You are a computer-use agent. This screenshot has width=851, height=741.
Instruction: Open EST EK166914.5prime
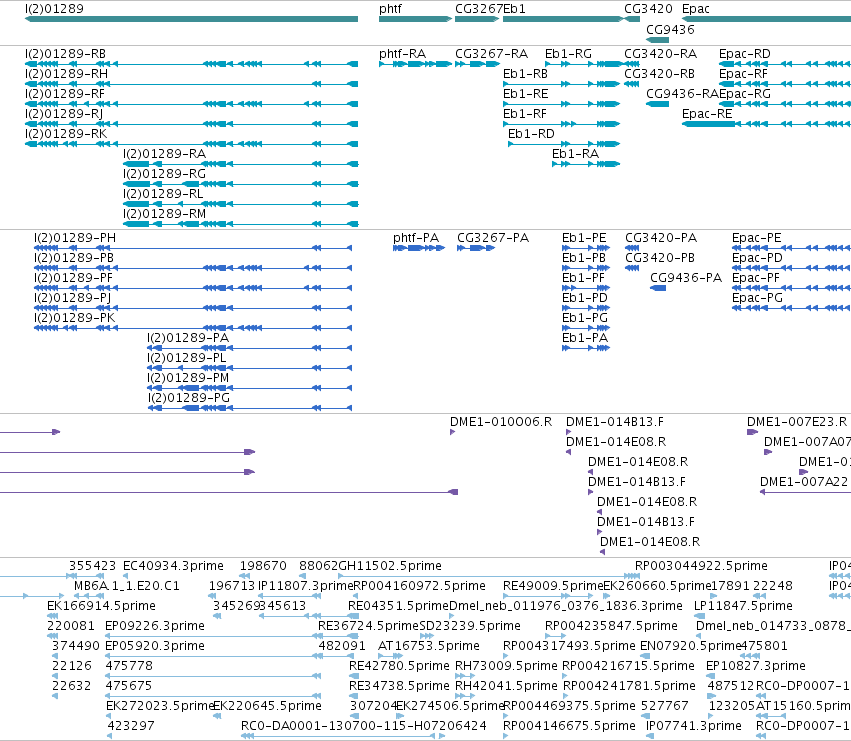pyautogui.click(x=101, y=606)
